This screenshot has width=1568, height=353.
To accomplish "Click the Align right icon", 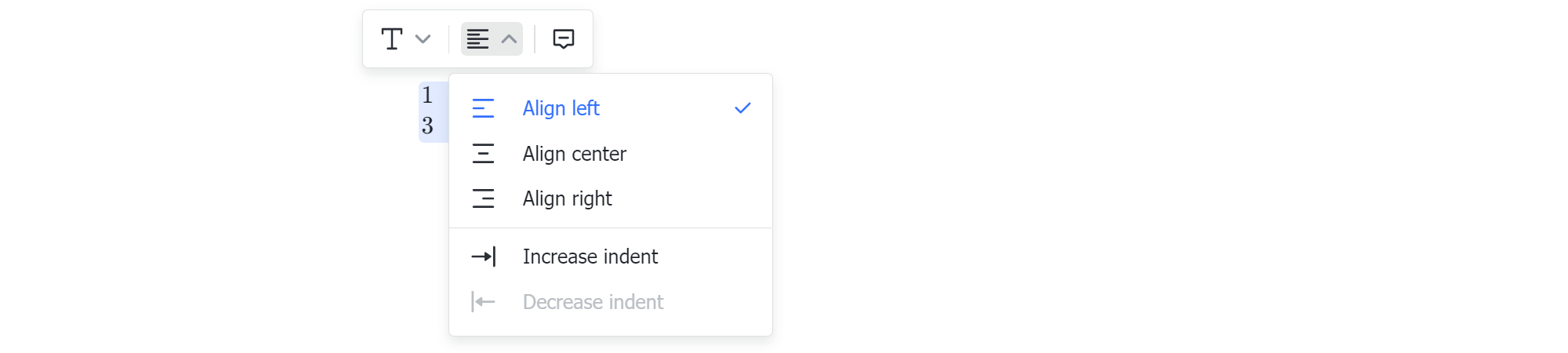I will click(x=483, y=198).
